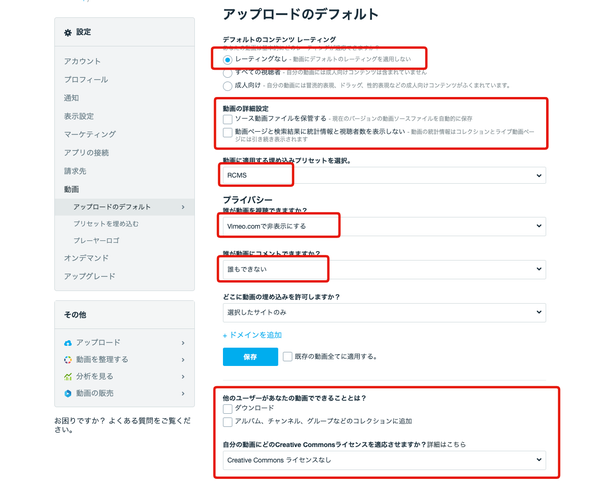
Task: Tick 既存の動画全てに適用する checkbox
Action: [287, 357]
